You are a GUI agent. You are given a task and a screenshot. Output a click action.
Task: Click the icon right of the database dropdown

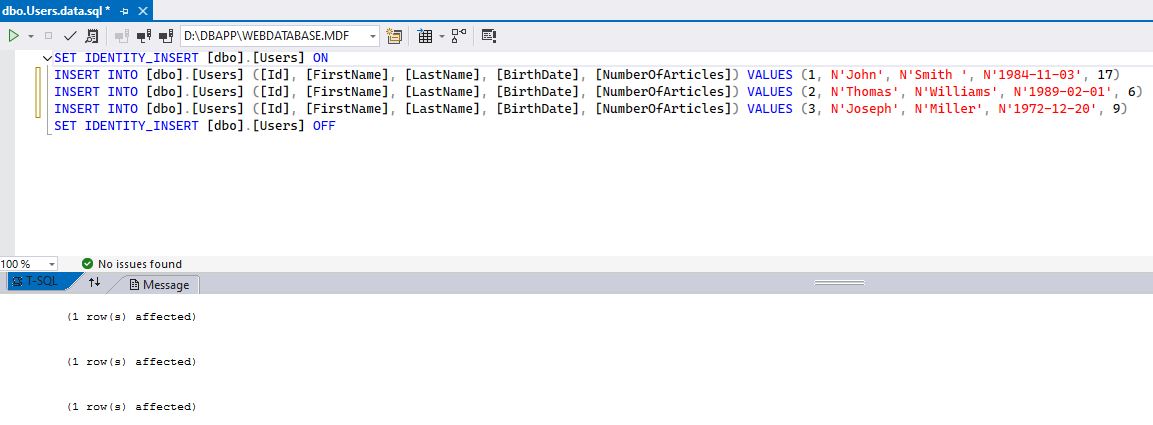pos(394,35)
